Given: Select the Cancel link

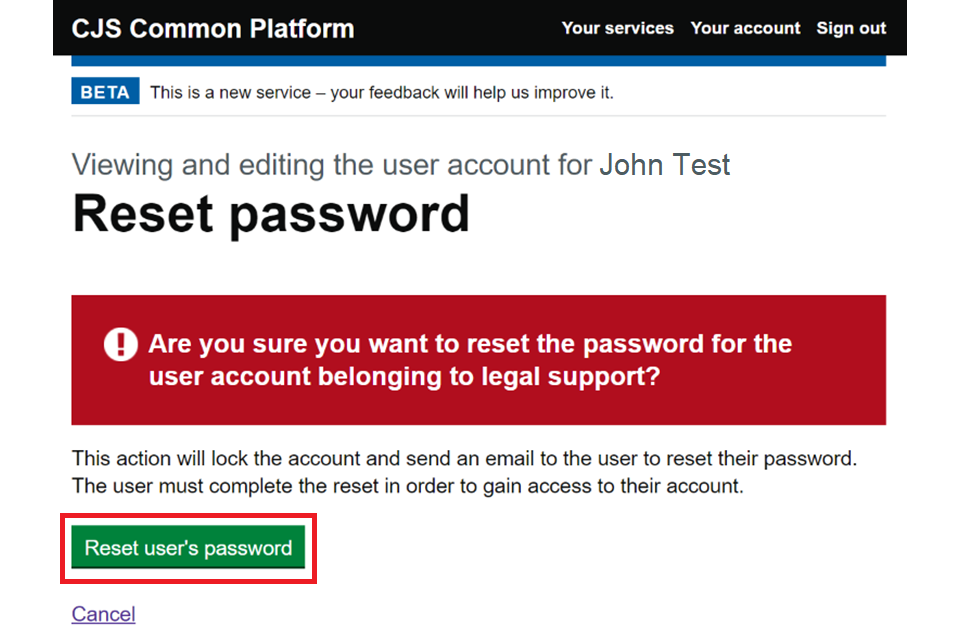Looking at the screenshot, I should [x=103, y=613].
